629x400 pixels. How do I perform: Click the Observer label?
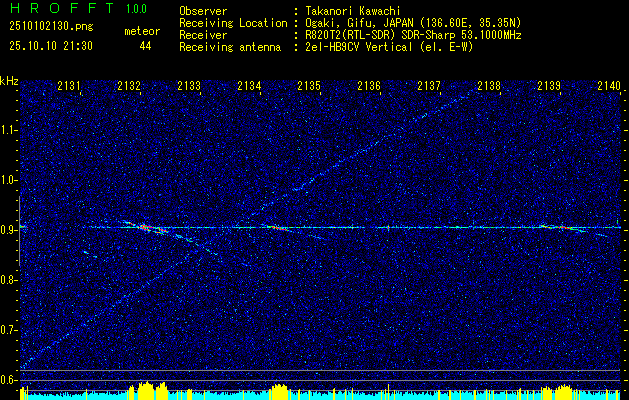tap(203, 11)
